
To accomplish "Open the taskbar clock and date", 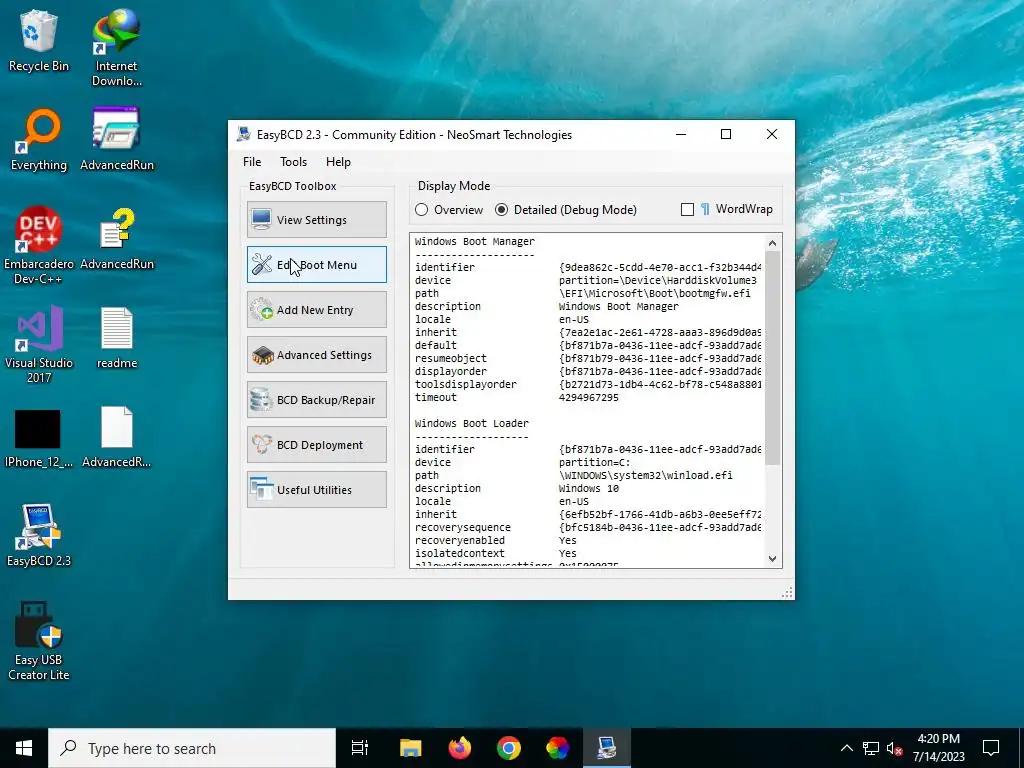I will (x=938, y=748).
